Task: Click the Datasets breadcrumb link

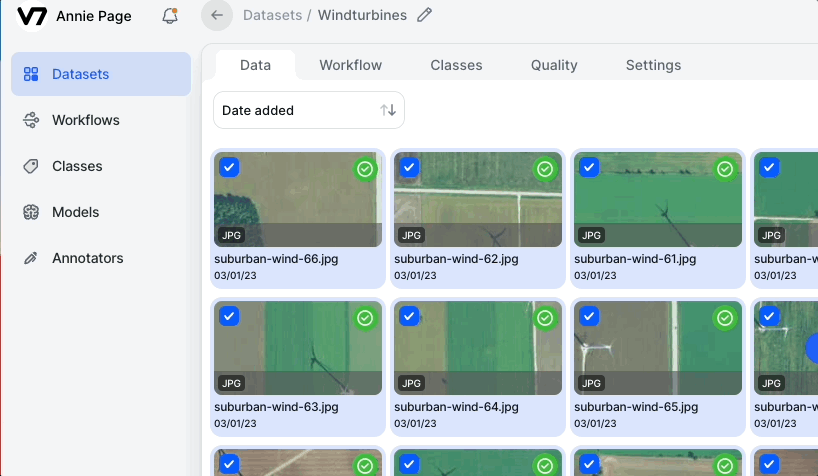Action: 272,15
